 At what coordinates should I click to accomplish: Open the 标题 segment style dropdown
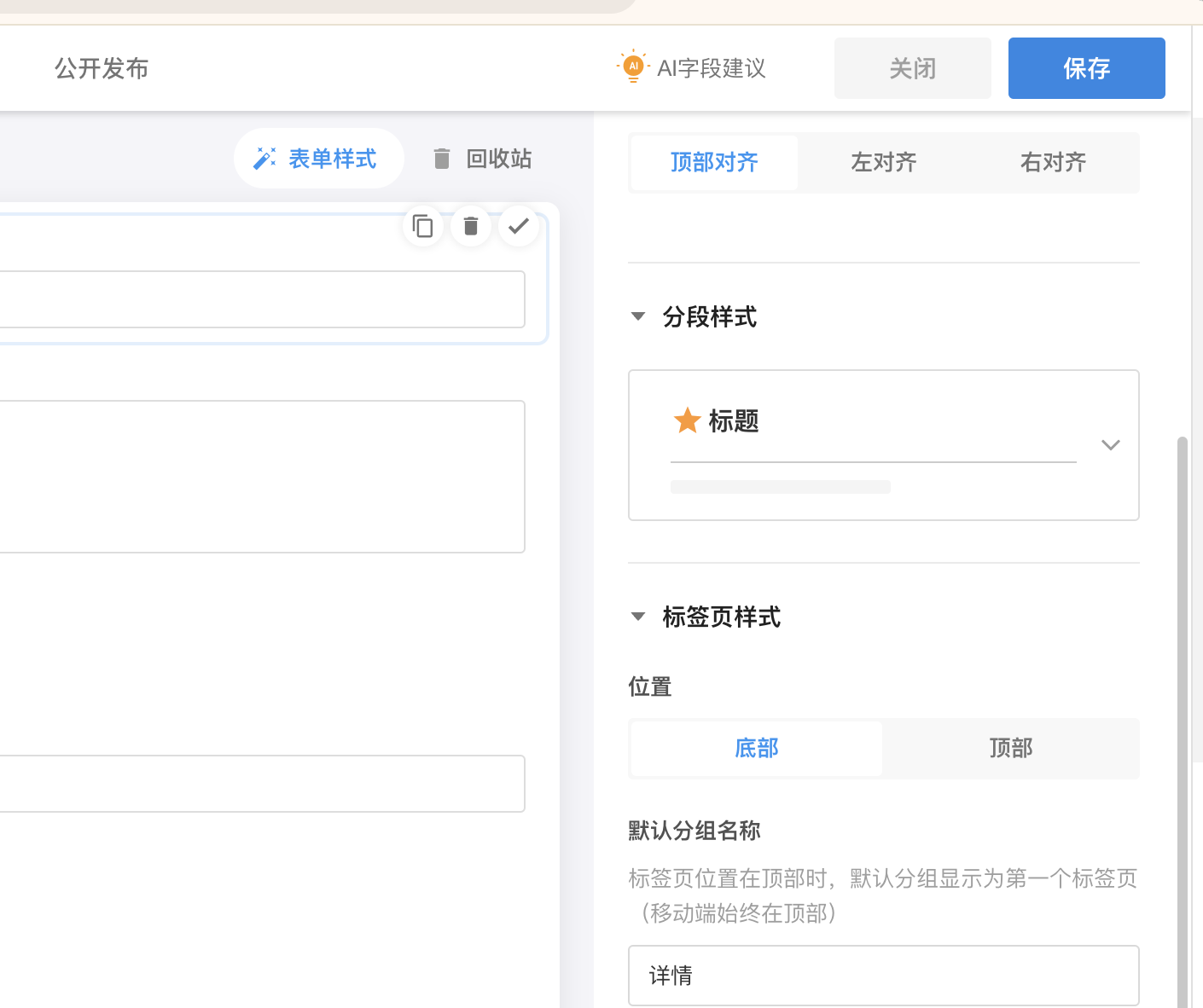click(1110, 444)
